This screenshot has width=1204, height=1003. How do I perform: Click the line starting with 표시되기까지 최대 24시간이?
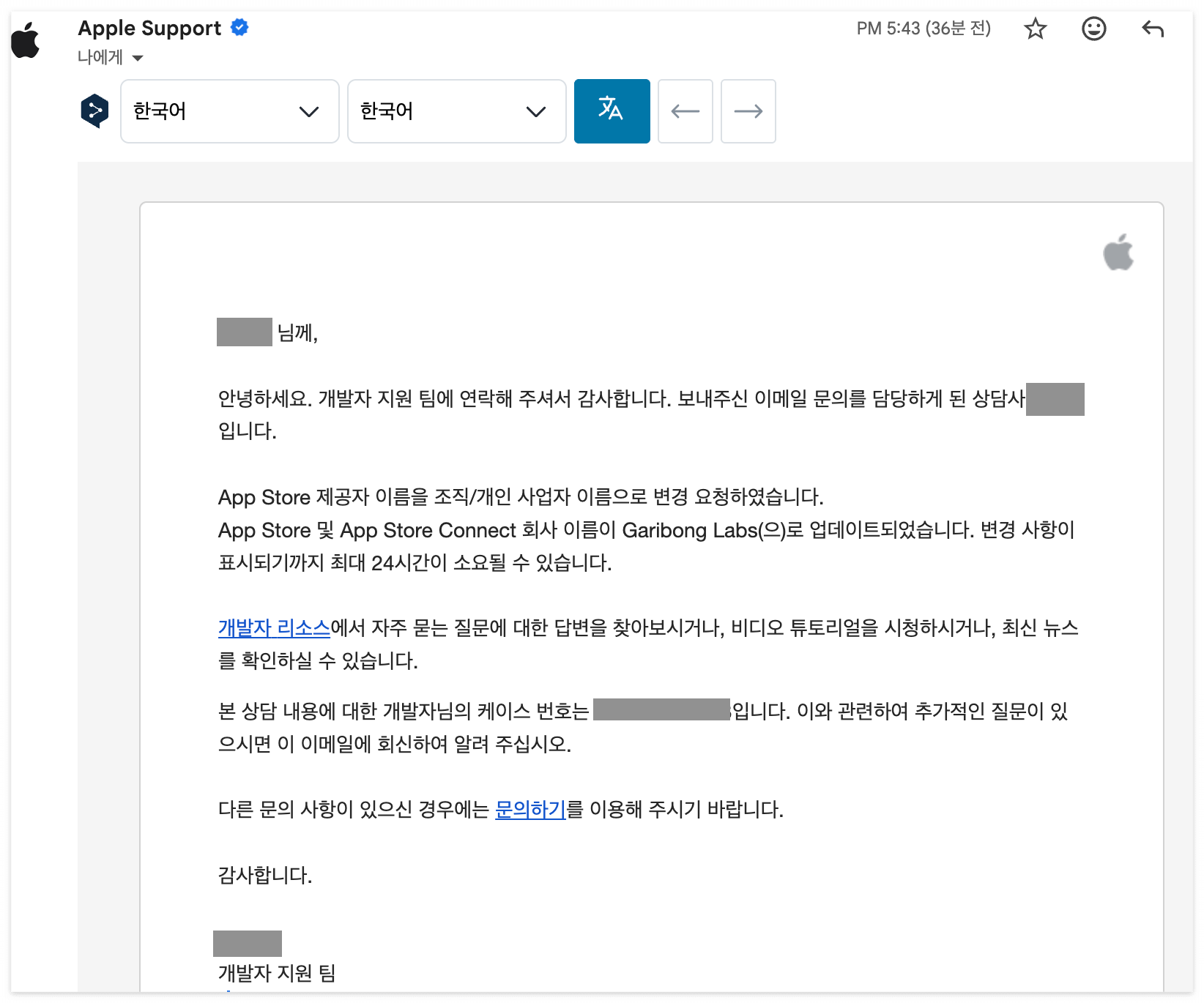tap(415, 563)
